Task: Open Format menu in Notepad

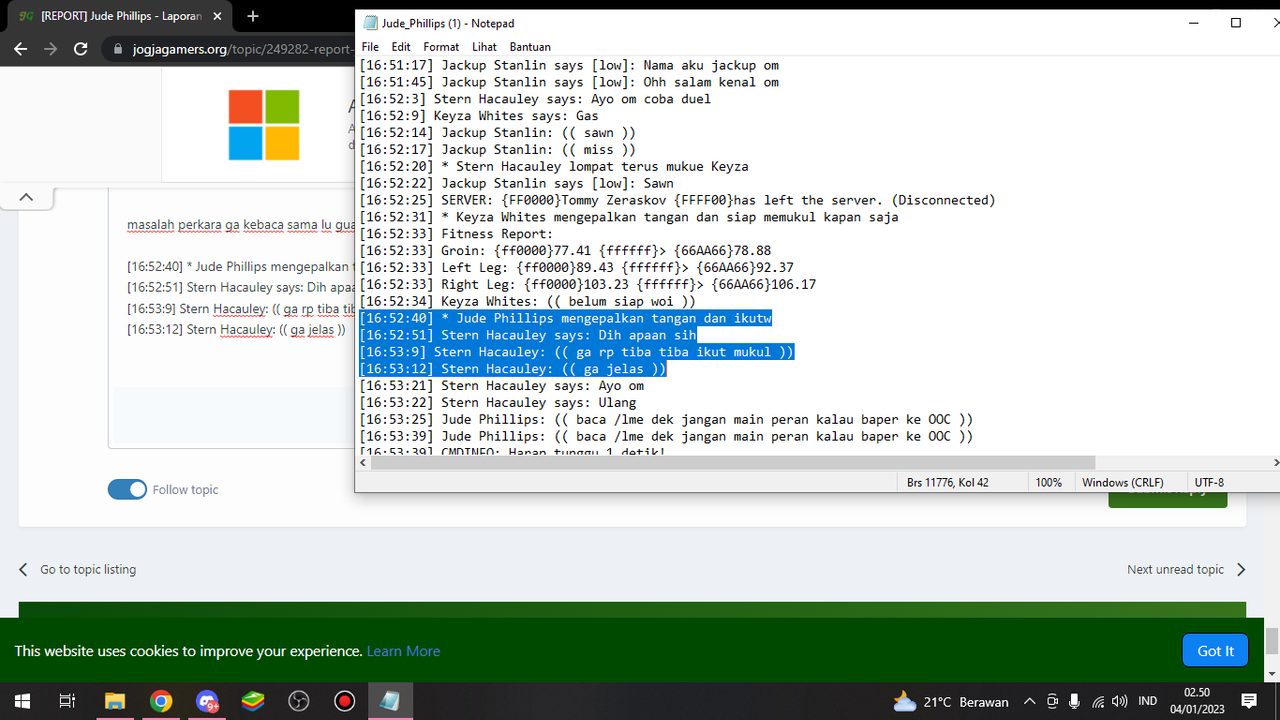Action: 441,47
